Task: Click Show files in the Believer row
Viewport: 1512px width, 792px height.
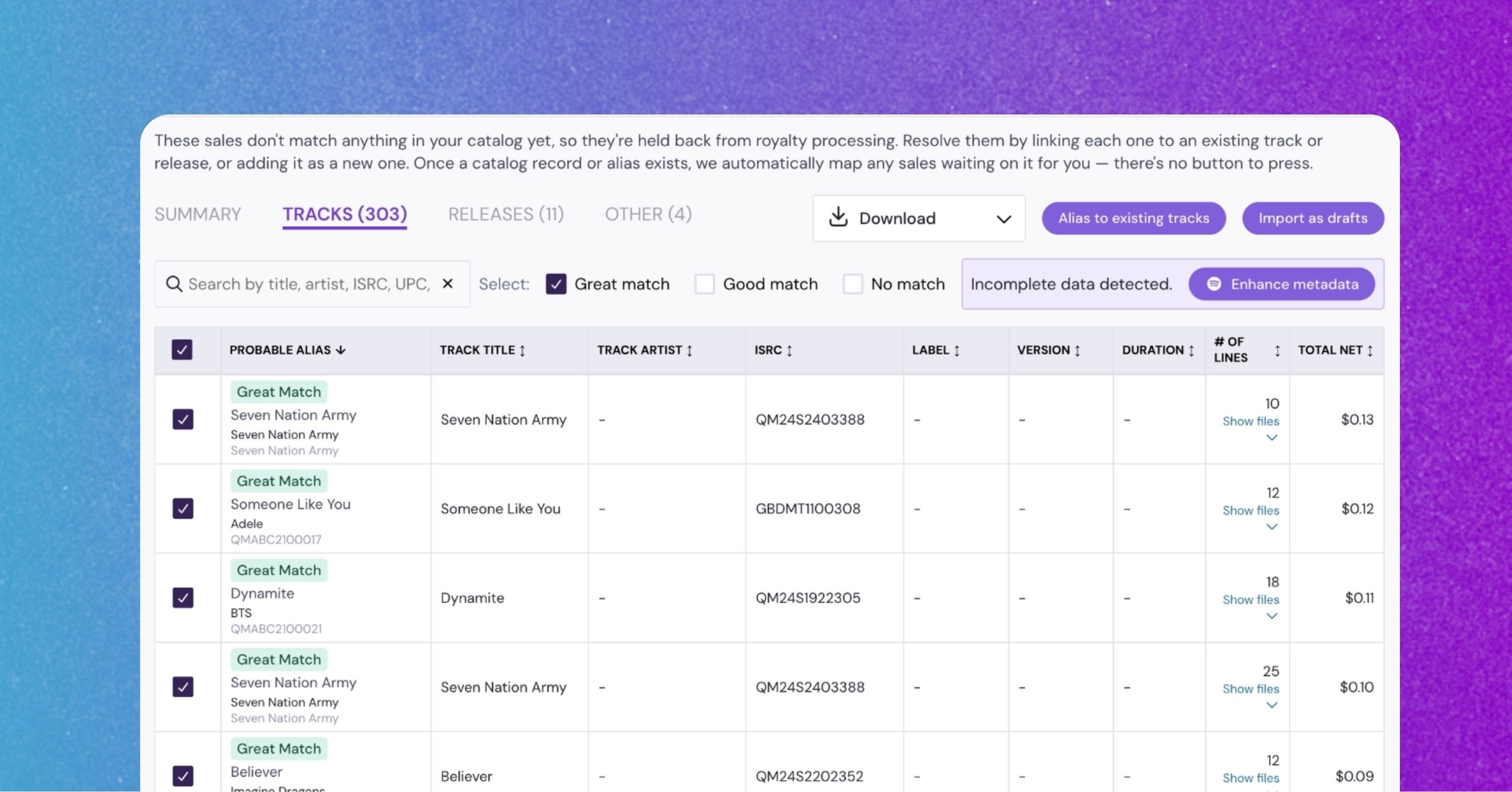Action: point(1251,778)
